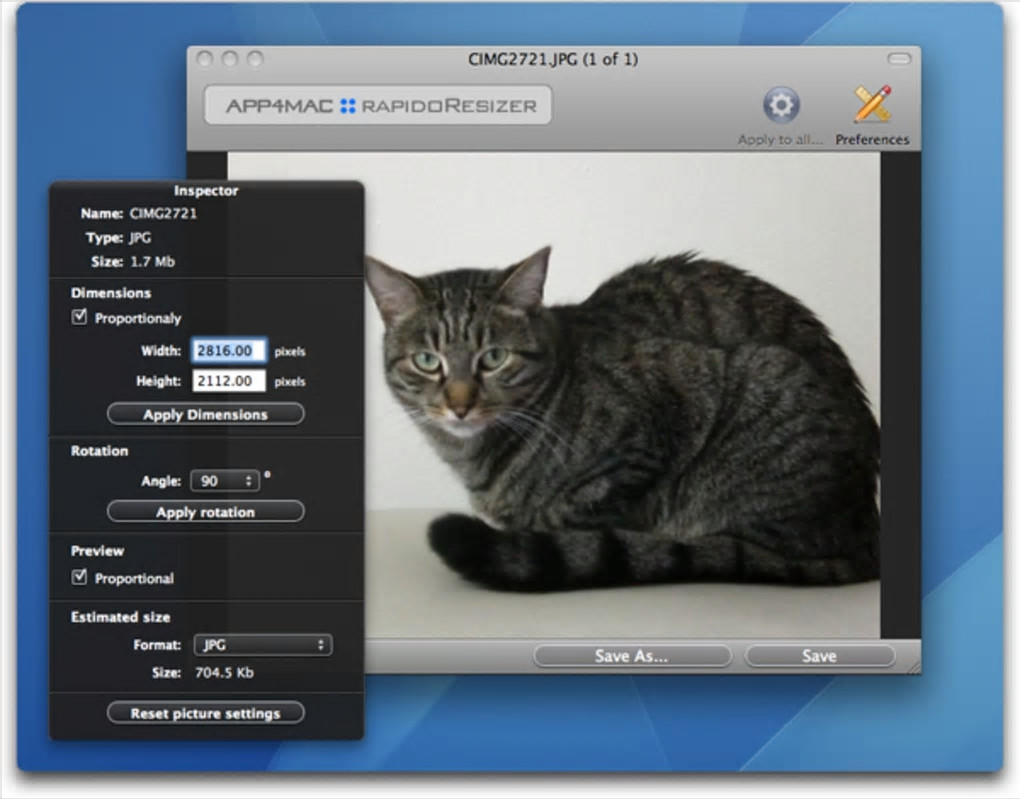Click the 1.7 Mb size value

pos(152,262)
